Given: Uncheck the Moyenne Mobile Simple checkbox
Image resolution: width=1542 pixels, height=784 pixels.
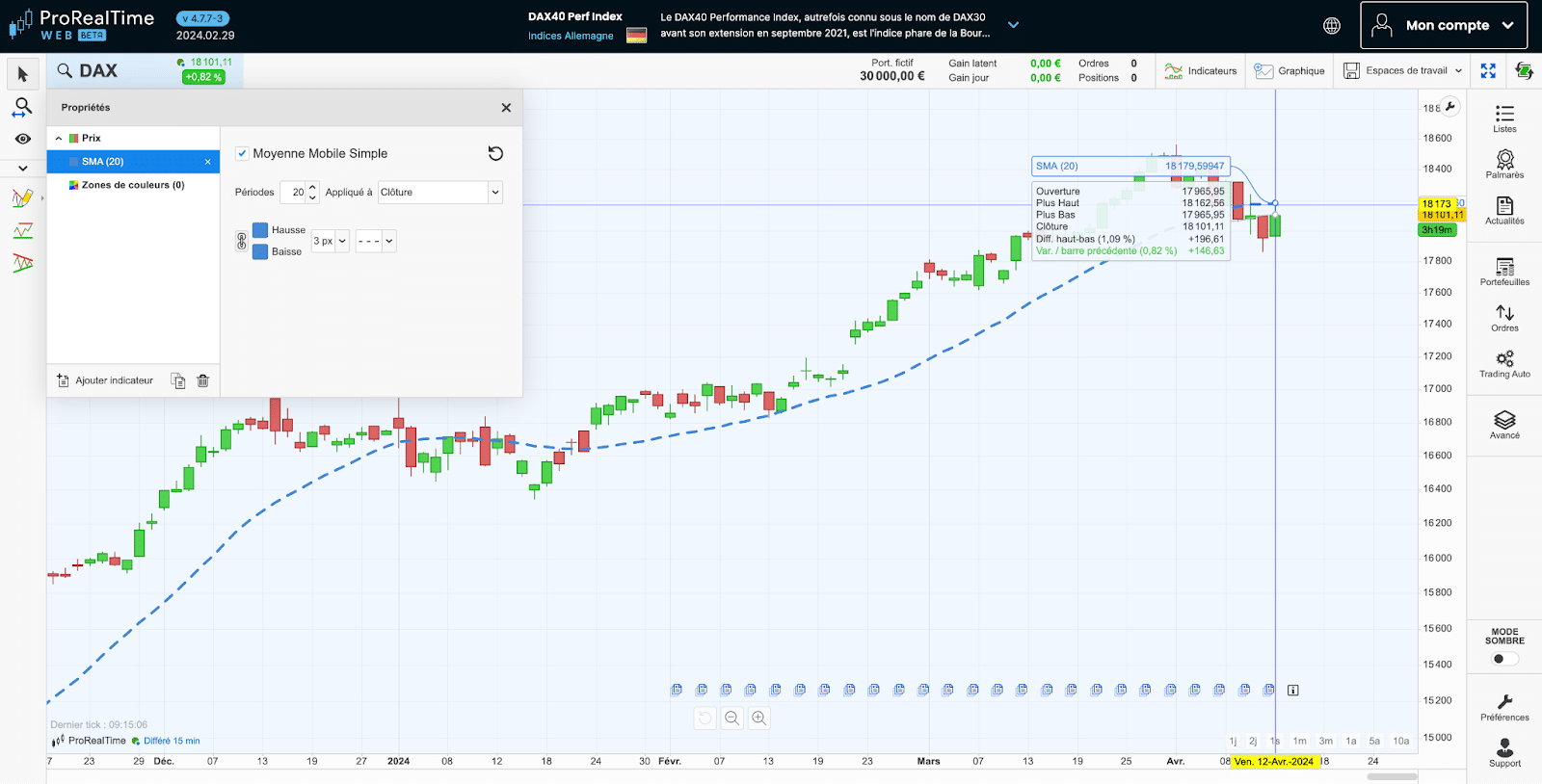Looking at the screenshot, I should (242, 153).
